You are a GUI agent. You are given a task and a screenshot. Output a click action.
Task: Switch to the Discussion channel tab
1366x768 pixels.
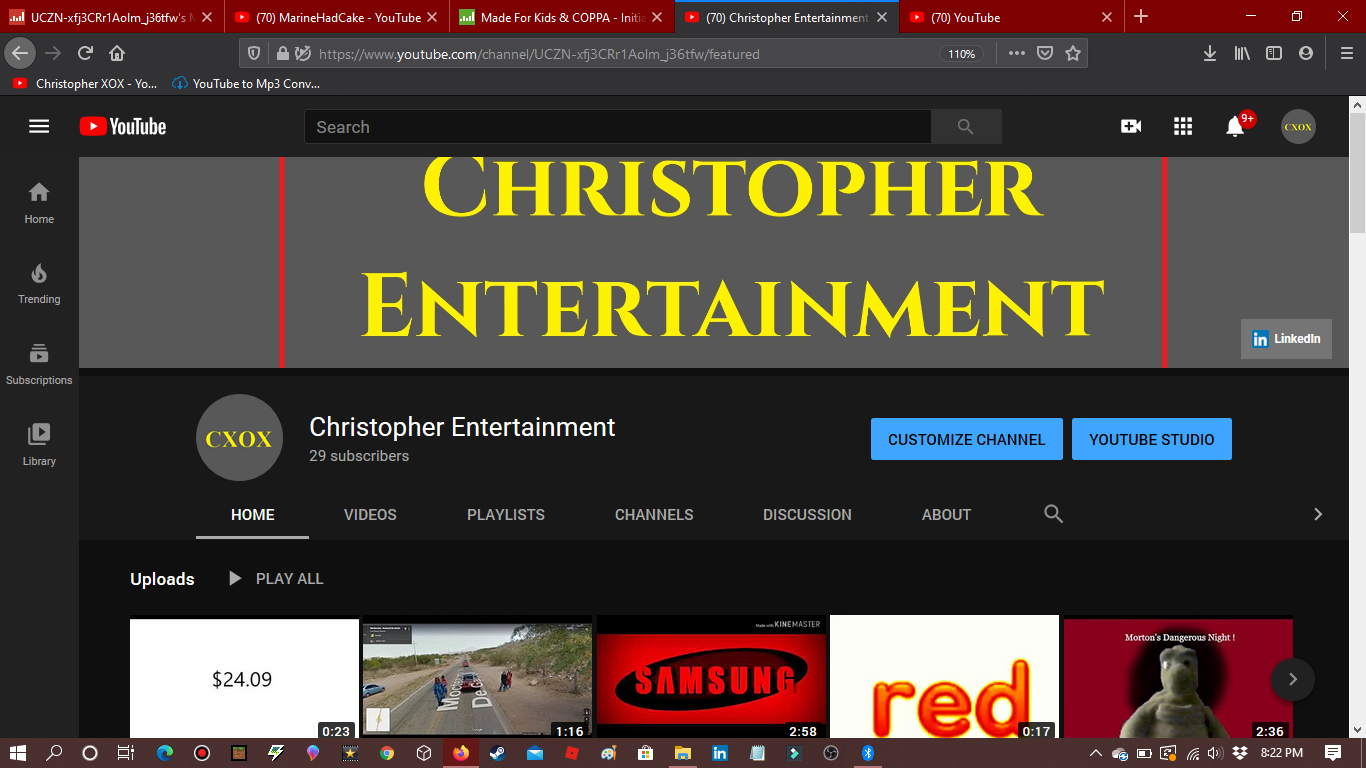807,514
